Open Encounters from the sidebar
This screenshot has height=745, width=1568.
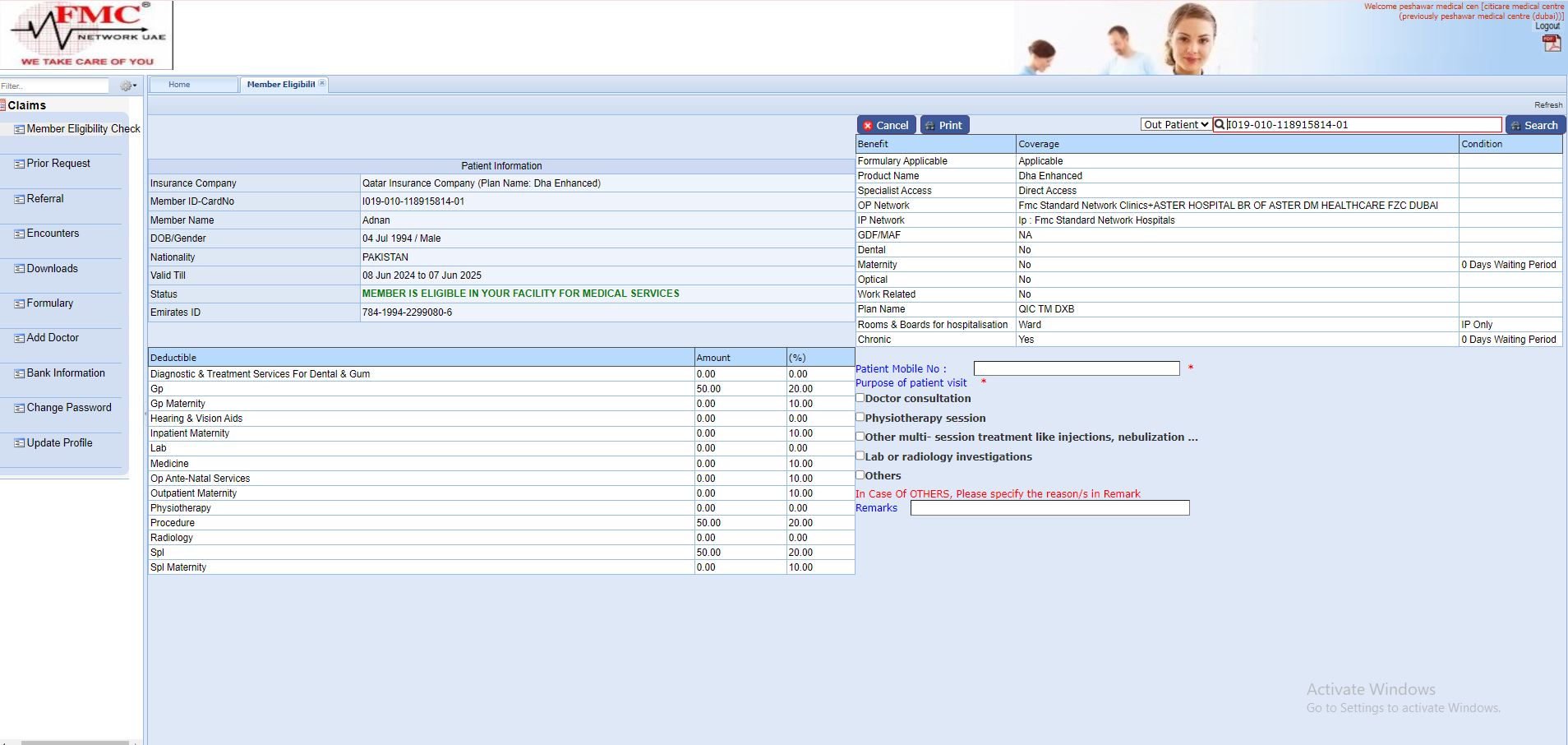coord(53,234)
